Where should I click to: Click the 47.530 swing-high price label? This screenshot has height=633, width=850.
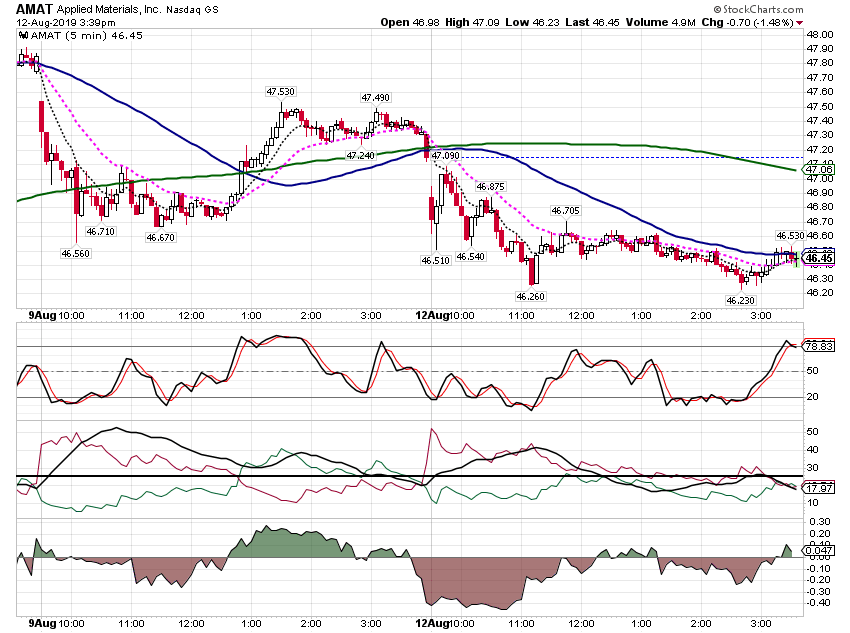281,92
